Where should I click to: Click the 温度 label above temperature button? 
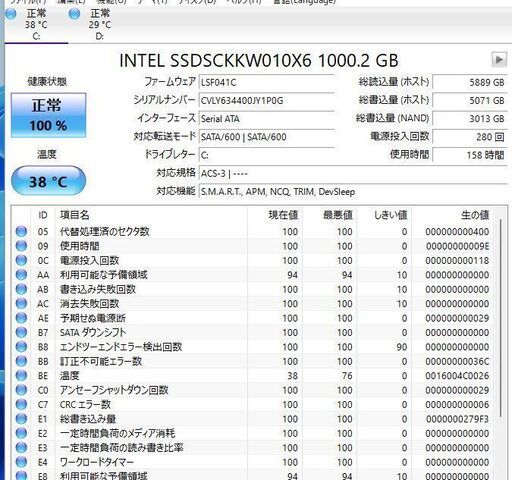pyautogui.click(x=47, y=154)
